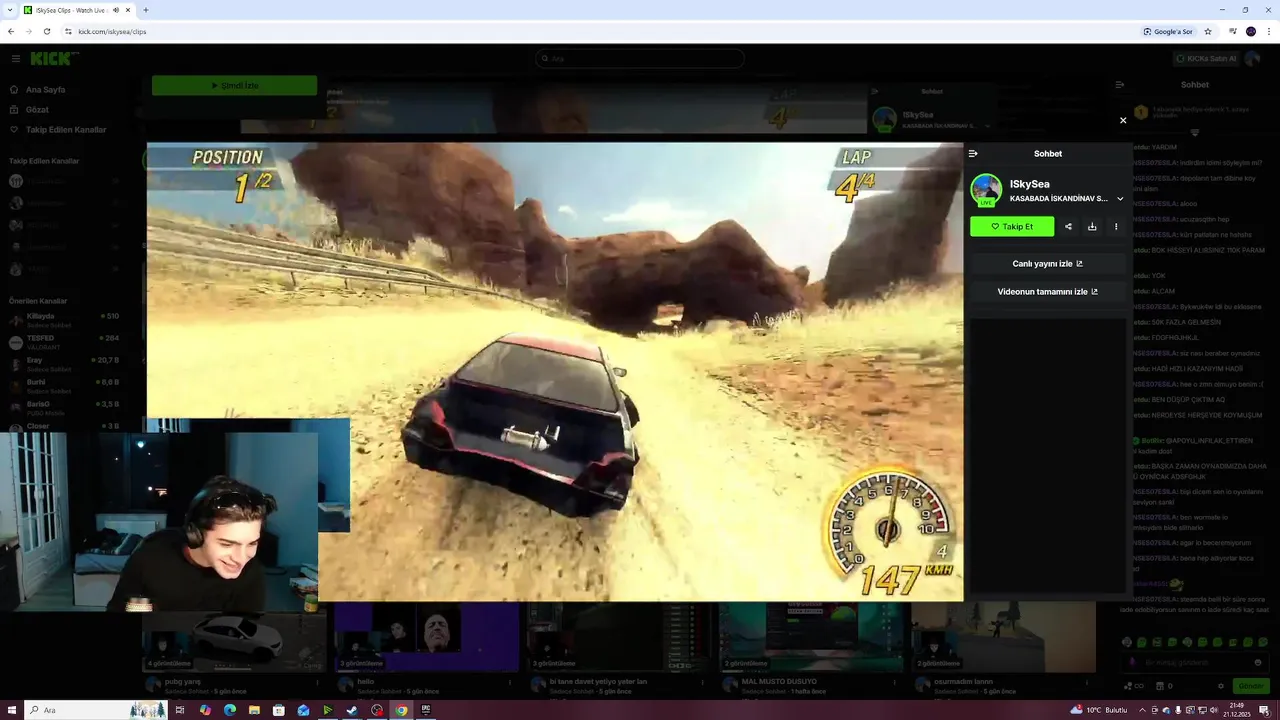Click the Takip Et follow button
1280x720 pixels.
(1012, 227)
